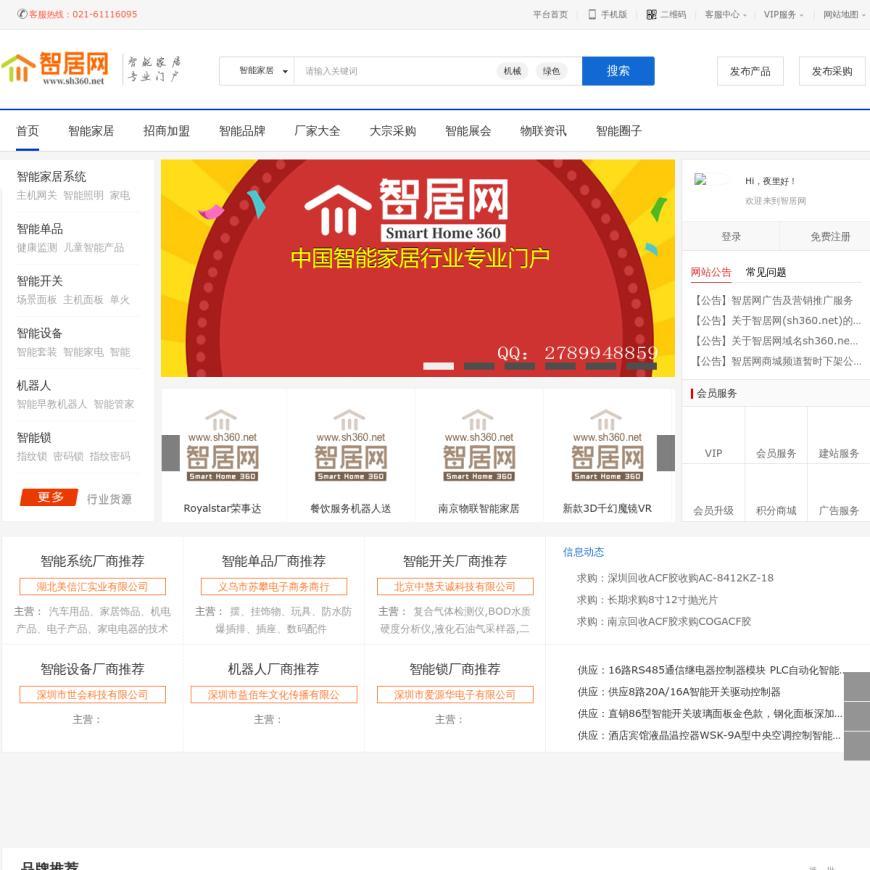Select the second banner slide indicator

(479, 366)
